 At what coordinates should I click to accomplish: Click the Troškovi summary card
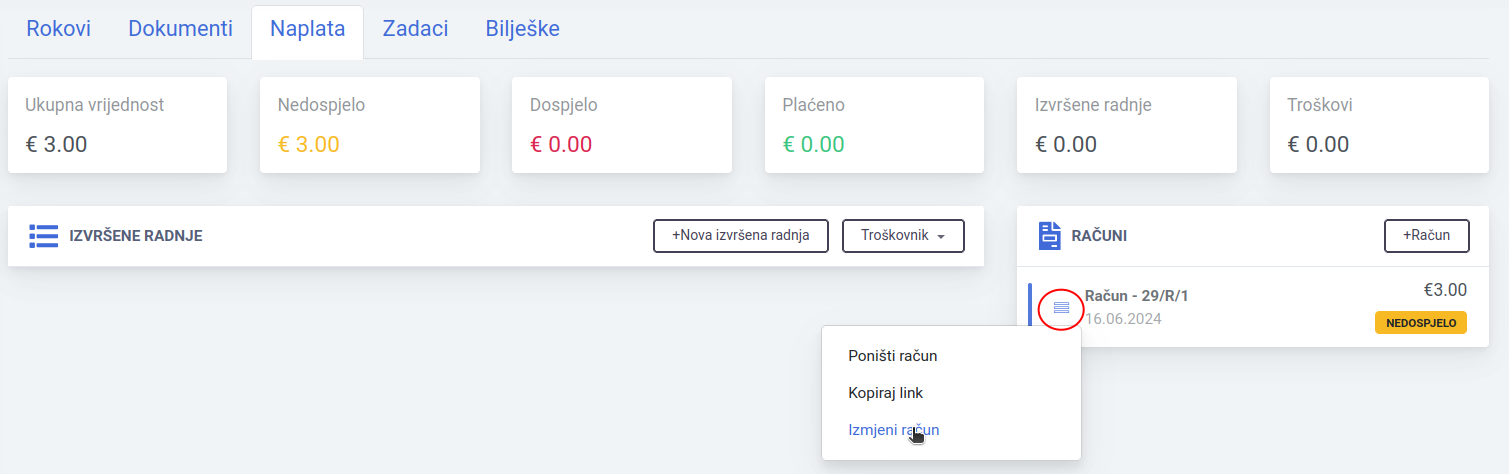1379,125
